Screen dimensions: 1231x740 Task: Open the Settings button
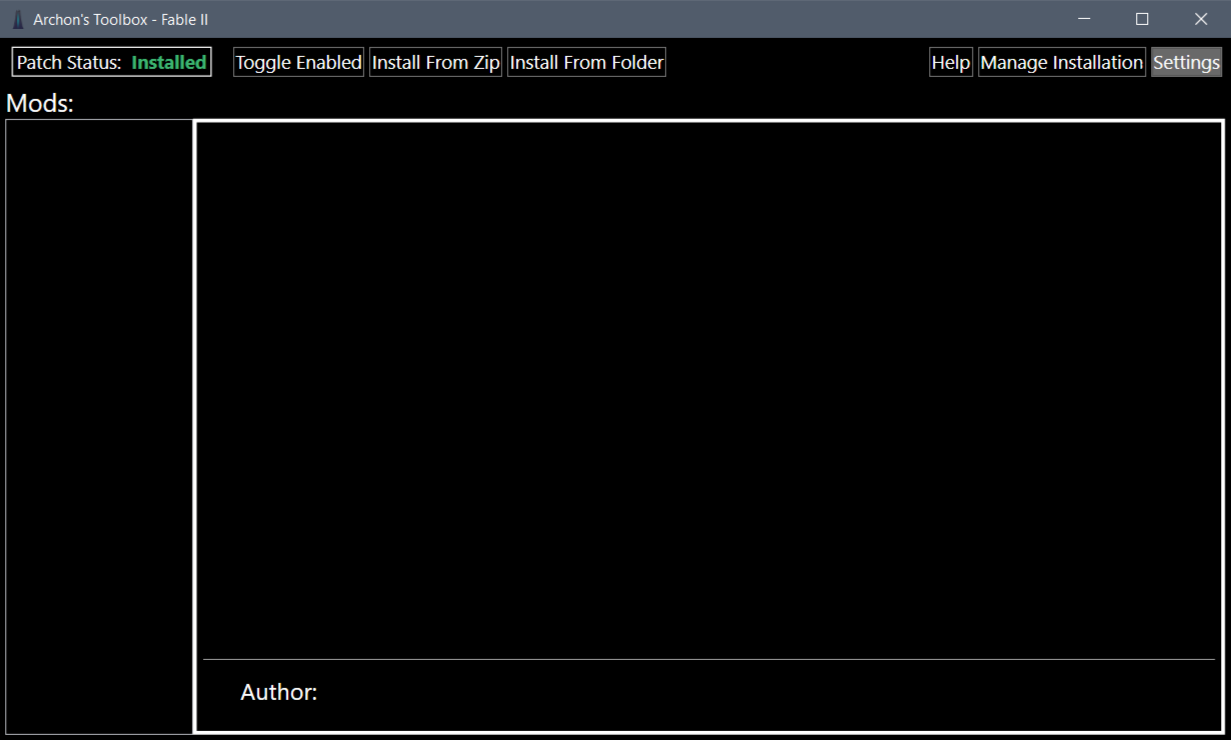coord(1186,62)
